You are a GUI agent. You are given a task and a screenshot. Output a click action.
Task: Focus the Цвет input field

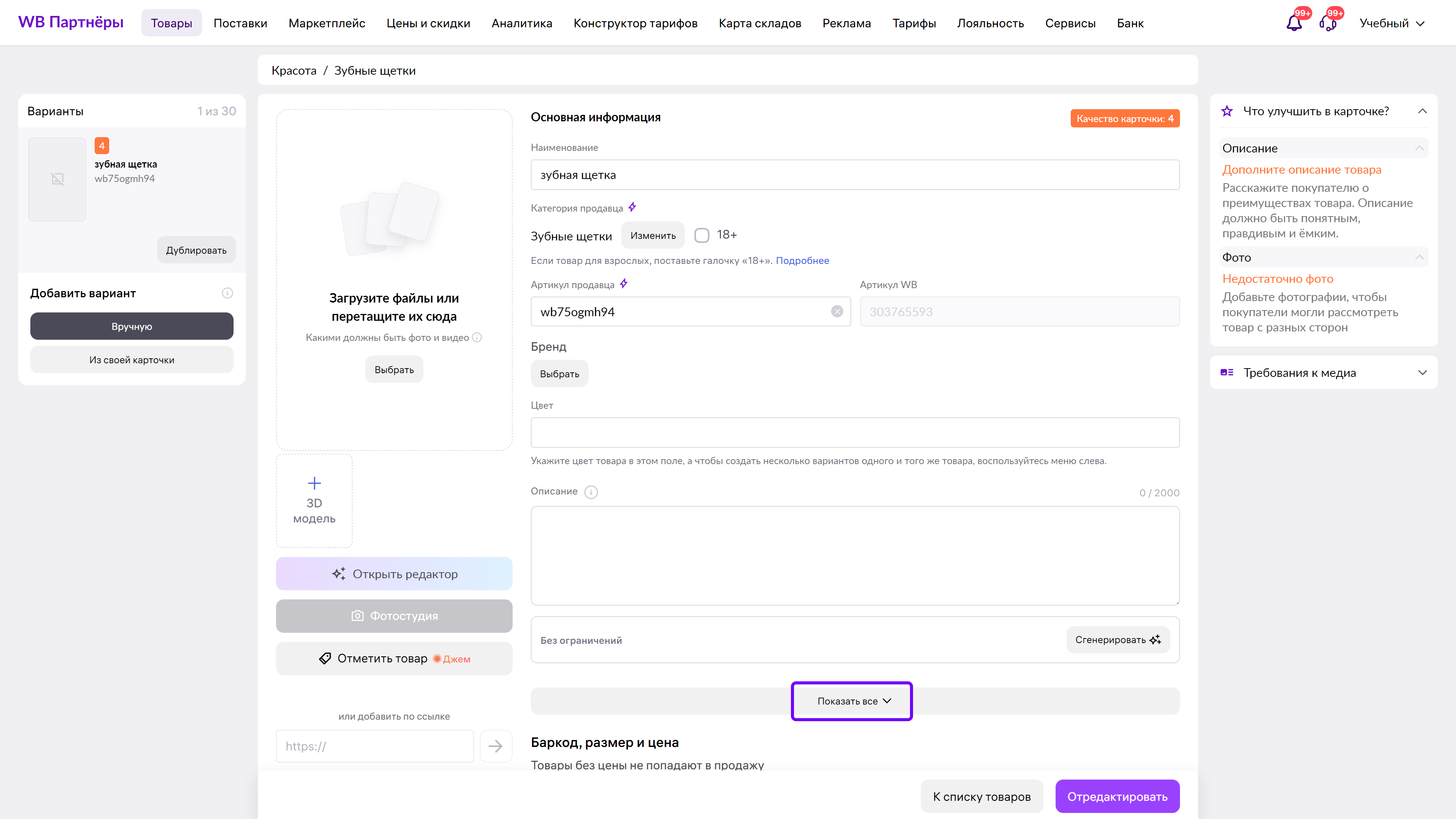[x=855, y=432]
